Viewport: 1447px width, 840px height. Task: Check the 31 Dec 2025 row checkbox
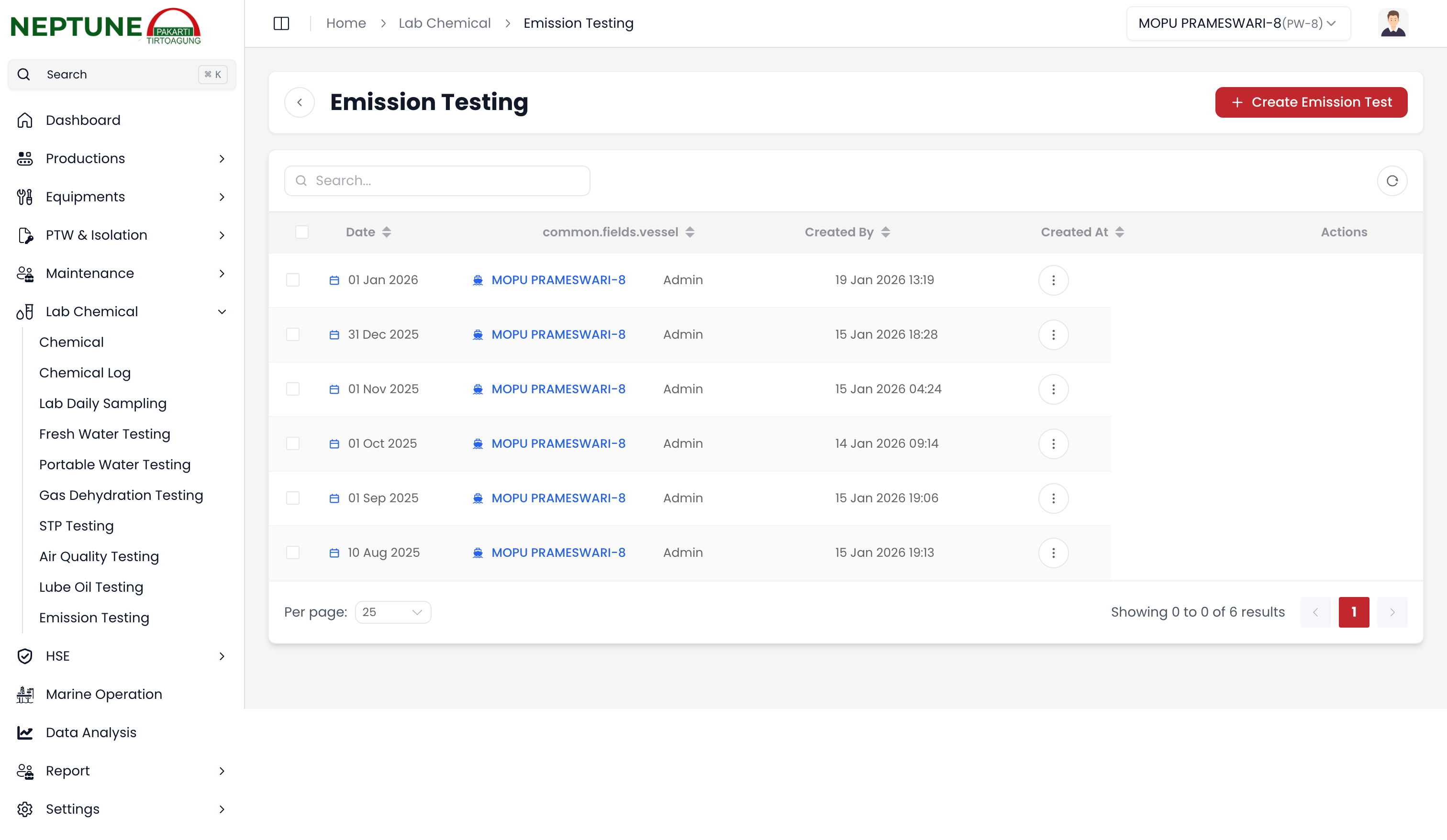293,334
